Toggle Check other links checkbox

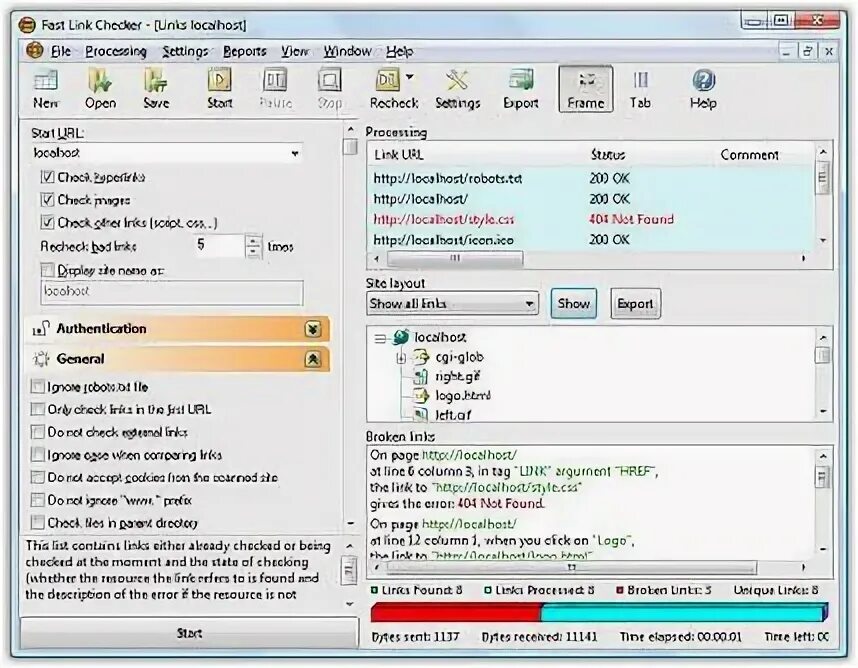tap(48, 222)
